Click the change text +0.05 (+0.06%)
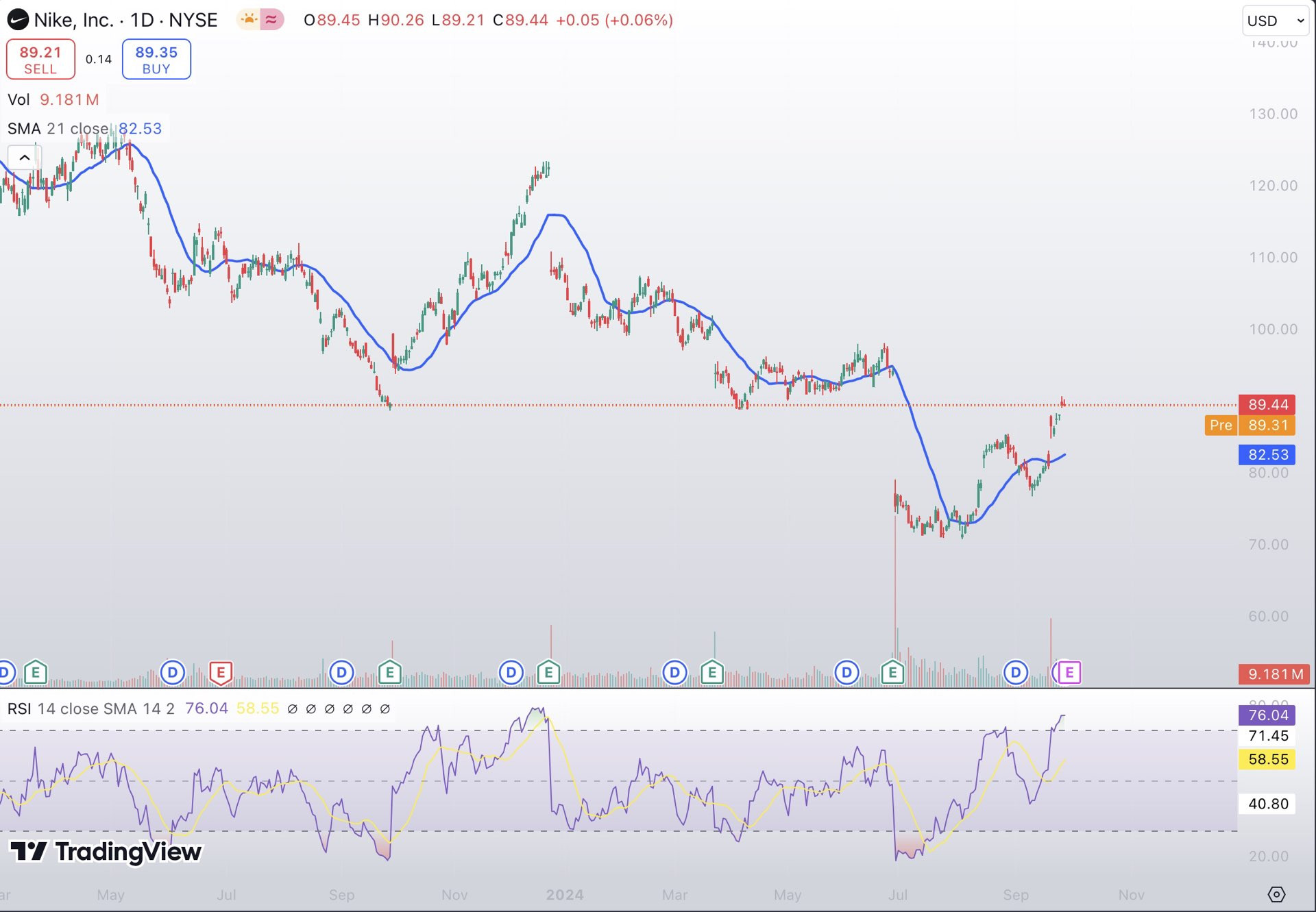The height and width of the screenshot is (912, 1316). click(x=614, y=21)
